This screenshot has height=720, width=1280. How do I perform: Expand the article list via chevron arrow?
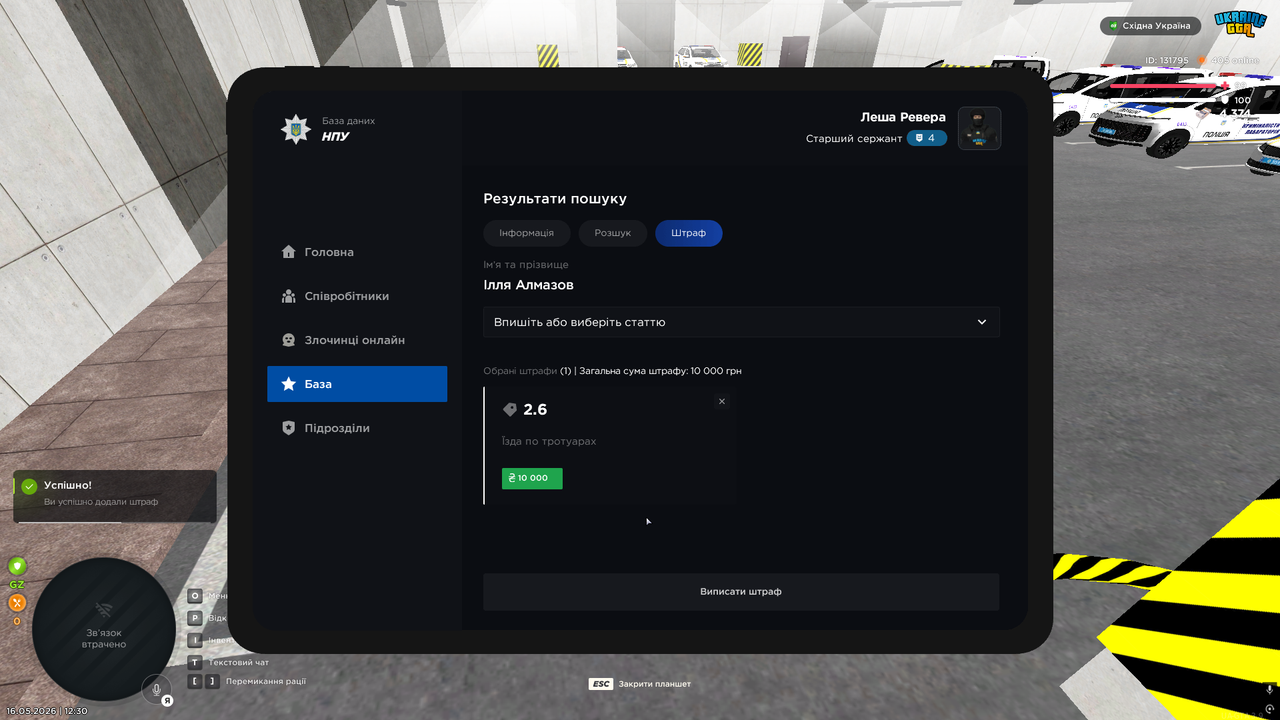[x=982, y=322]
